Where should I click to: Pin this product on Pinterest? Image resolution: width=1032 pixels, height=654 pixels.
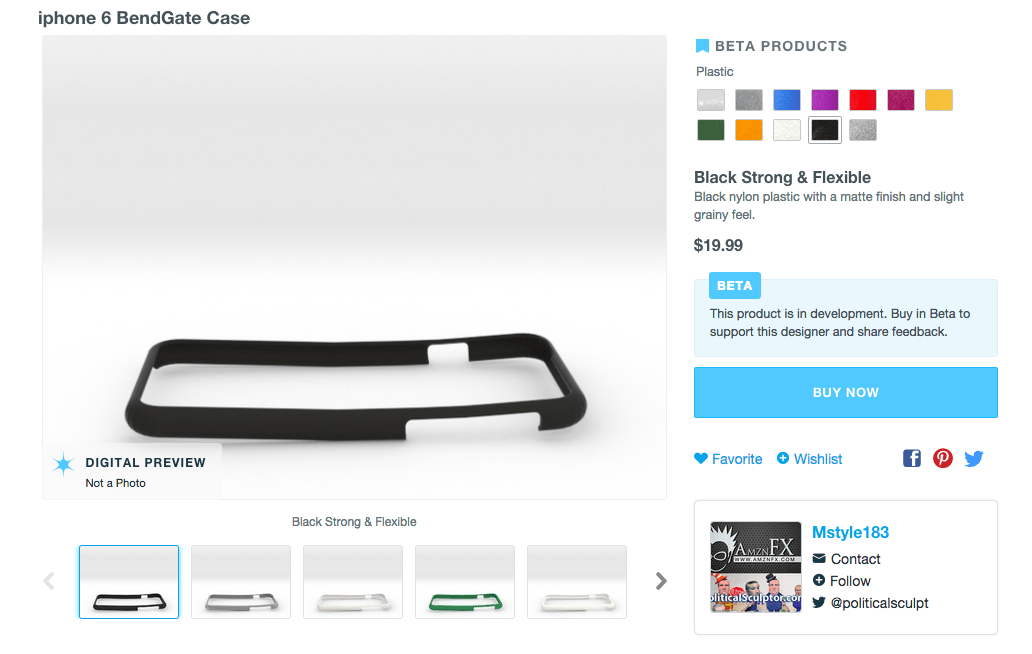click(x=943, y=458)
